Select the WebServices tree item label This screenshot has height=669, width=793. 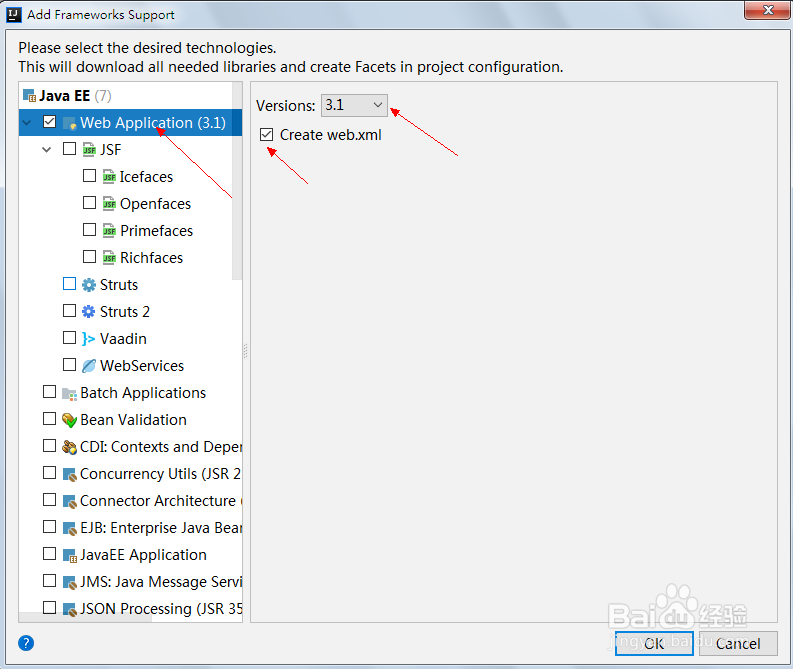tap(142, 366)
